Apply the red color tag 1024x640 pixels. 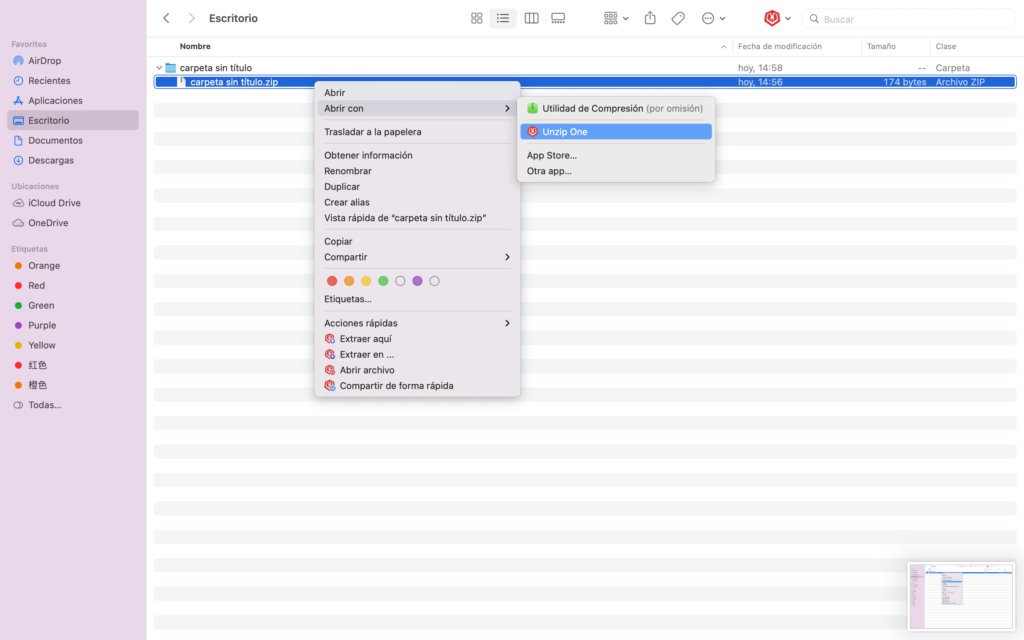(x=332, y=281)
